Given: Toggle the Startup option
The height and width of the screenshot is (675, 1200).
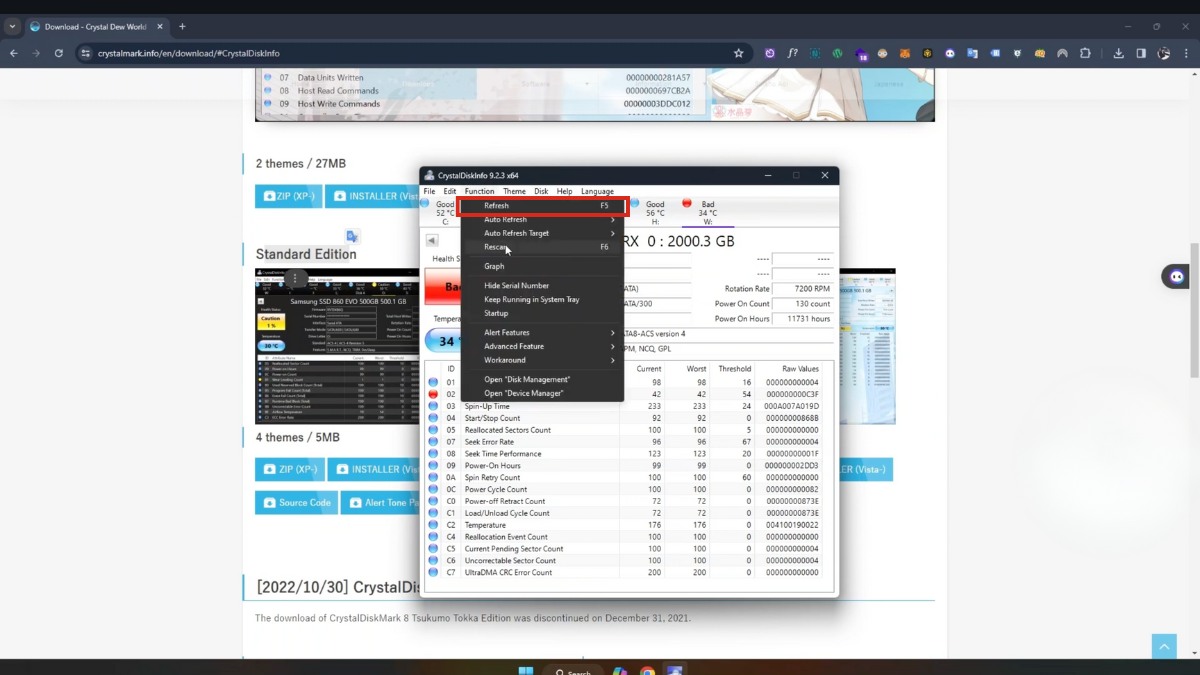Looking at the screenshot, I should click(542, 313).
